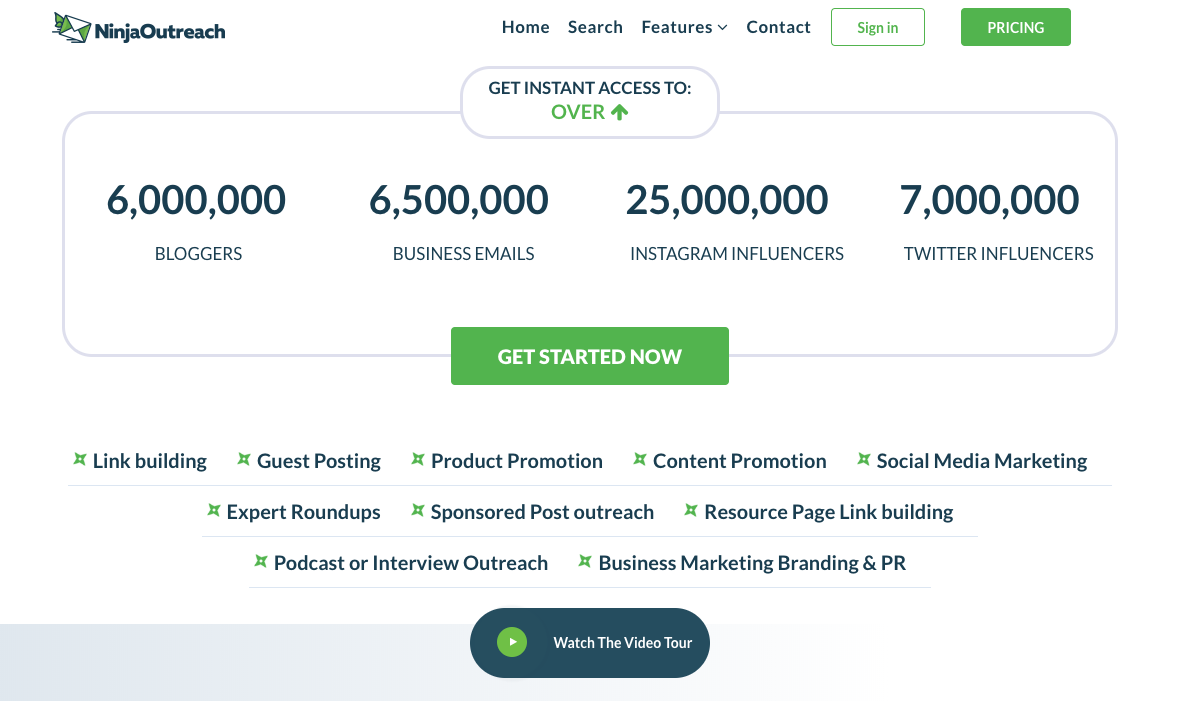Click the ninja star icon beside Product Promotion
Image resolution: width=1180 pixels, height=701 pixels.
[x=418, y=459]
